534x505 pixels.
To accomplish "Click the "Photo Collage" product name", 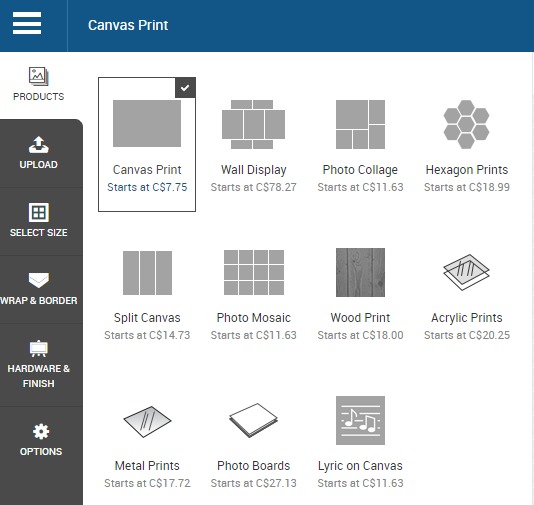I will [360, 170].
